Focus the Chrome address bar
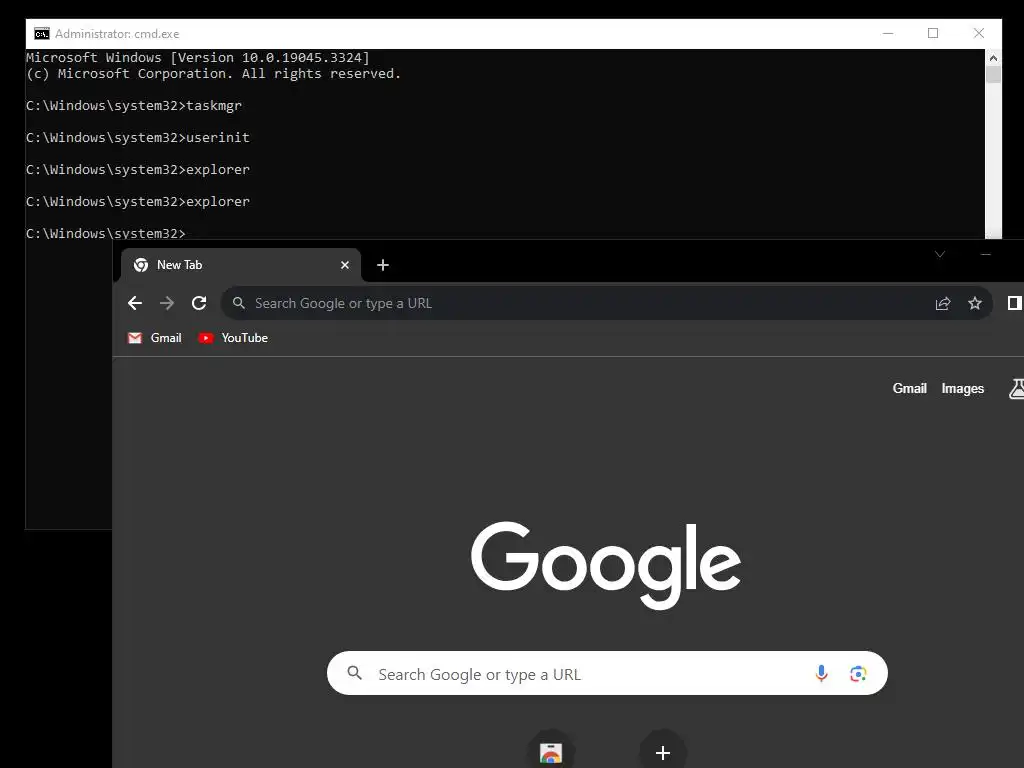 [607, 303]
